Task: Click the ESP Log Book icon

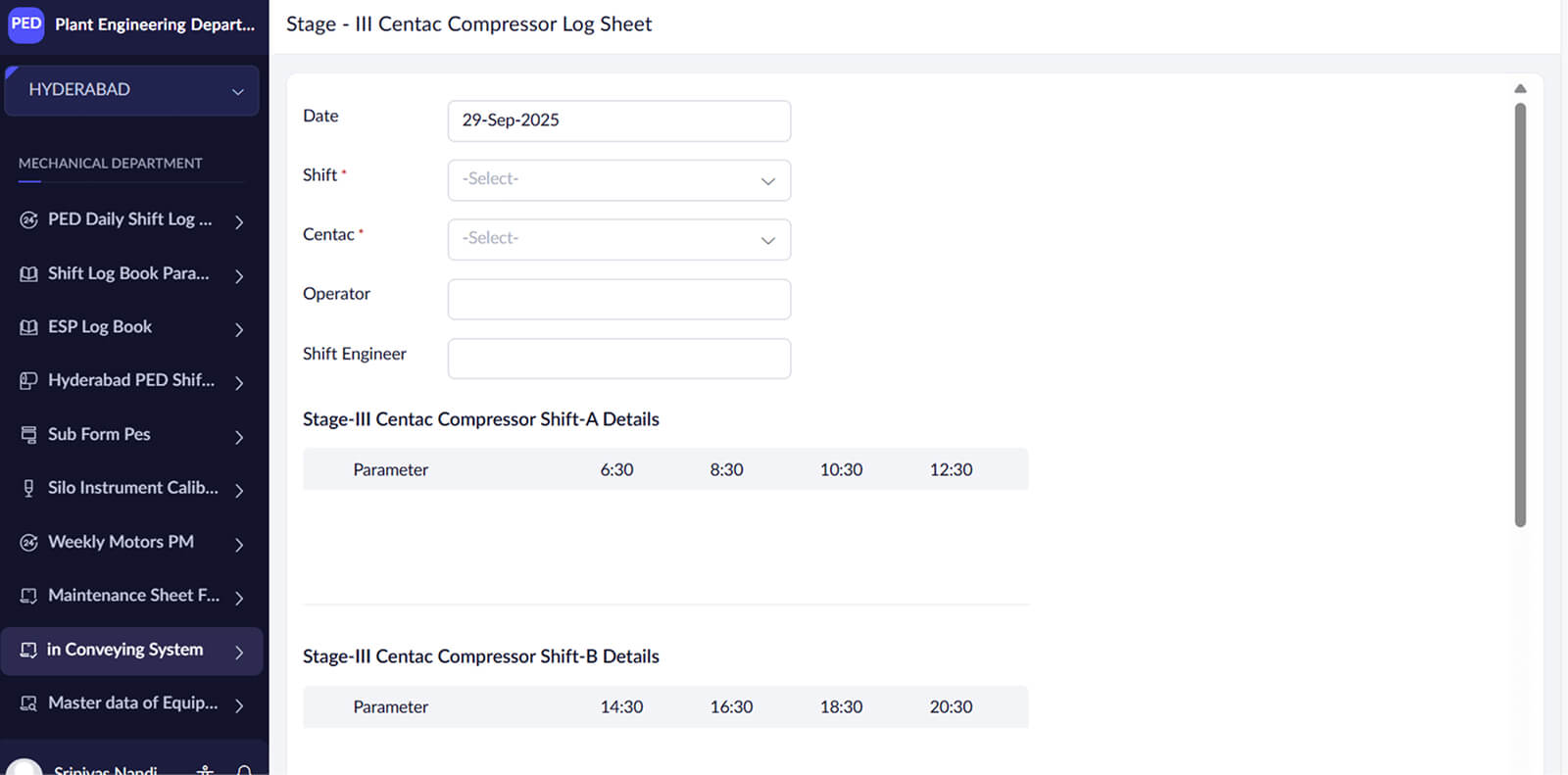Action: [28, 327]
